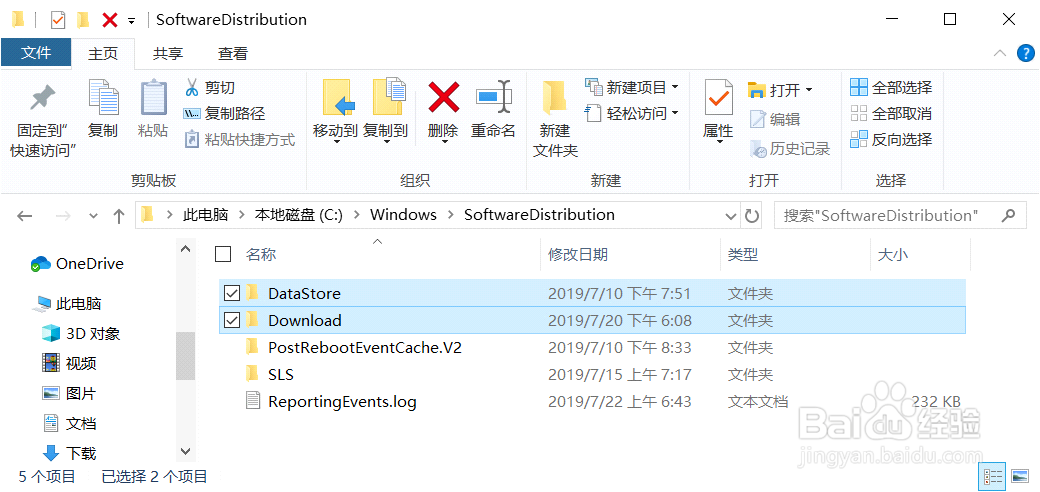
Task: Click Copy path command
Action: [x=224, y=113]
